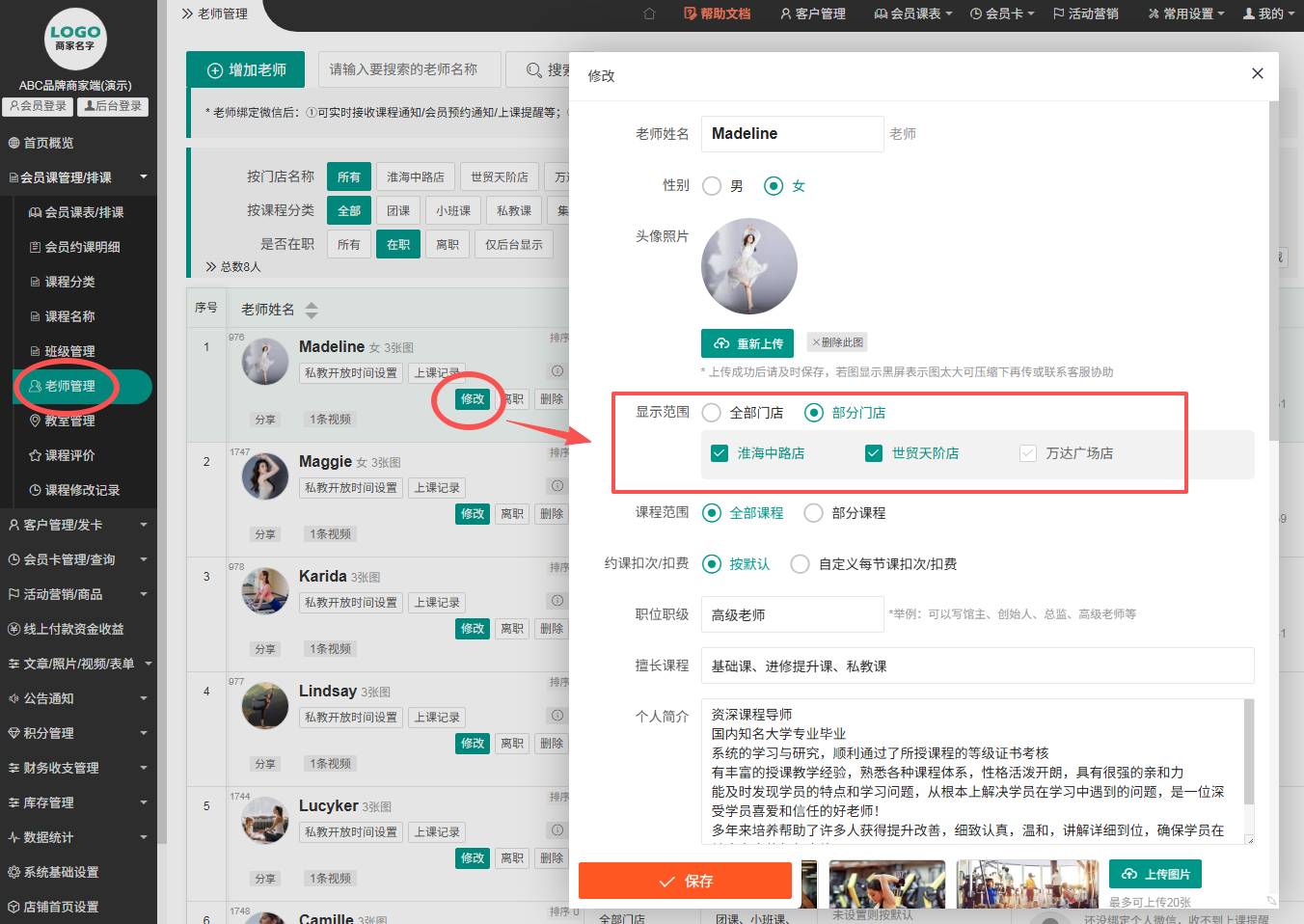Viewport: 1304px width, 924px height.
Task: Click the home icon in top bar
Action: coord(649,14)
